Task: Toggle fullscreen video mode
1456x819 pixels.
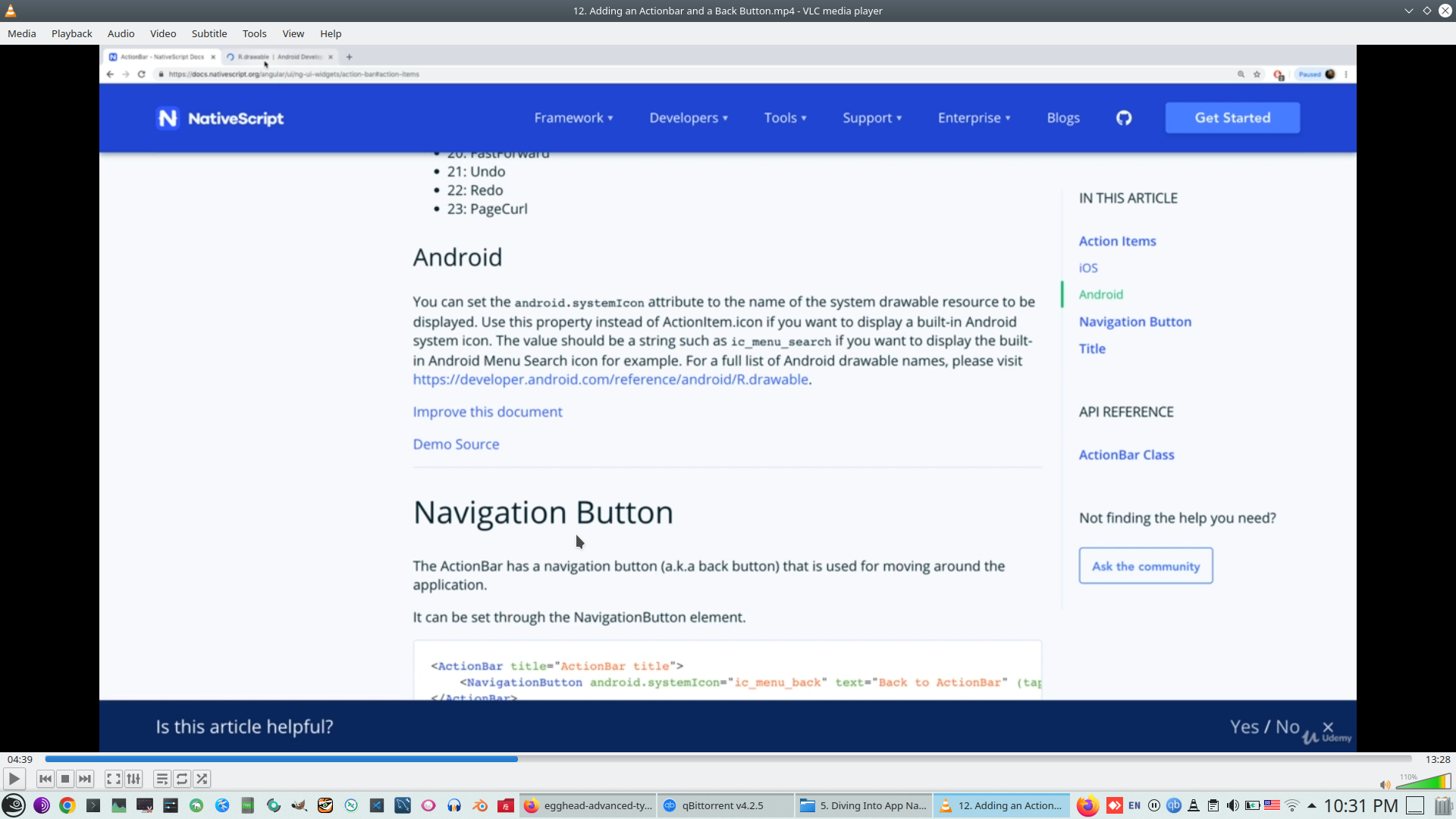Action: pyautogui.click(x=114, y=779)
